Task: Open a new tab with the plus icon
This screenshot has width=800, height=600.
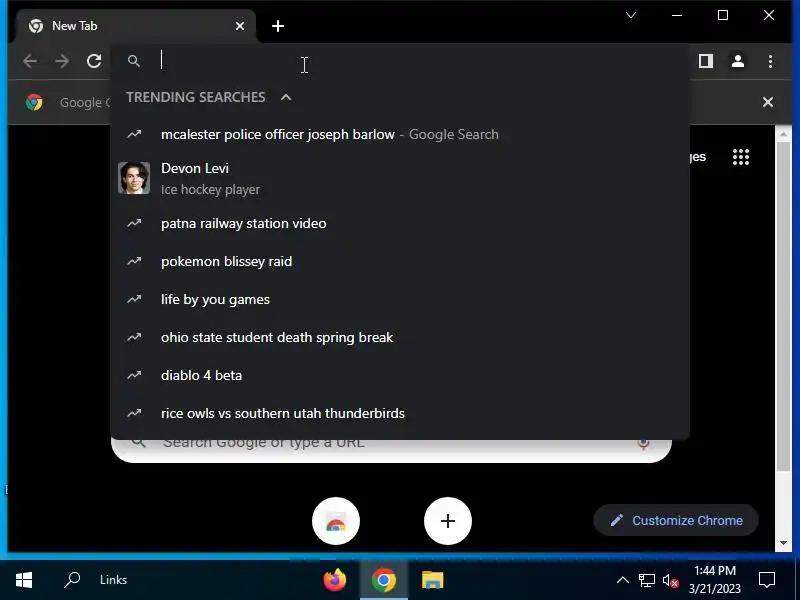Action: 278,26
